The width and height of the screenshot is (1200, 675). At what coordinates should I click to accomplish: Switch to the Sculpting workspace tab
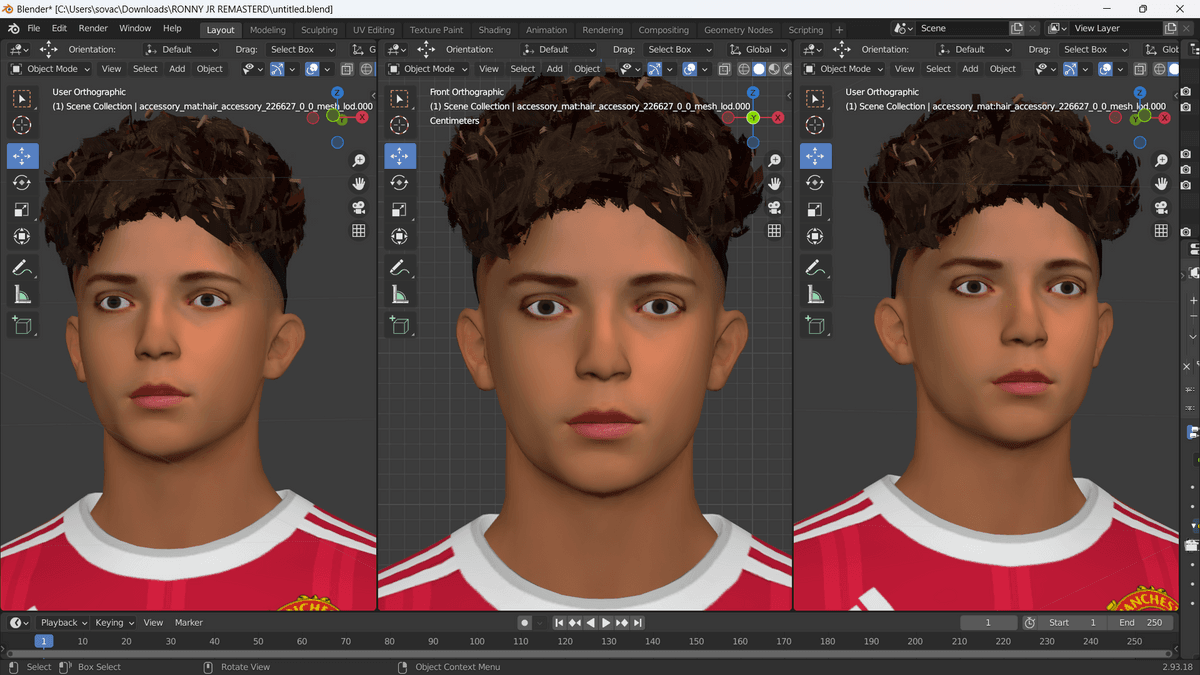pyautogui.click(x=320, y=30)
